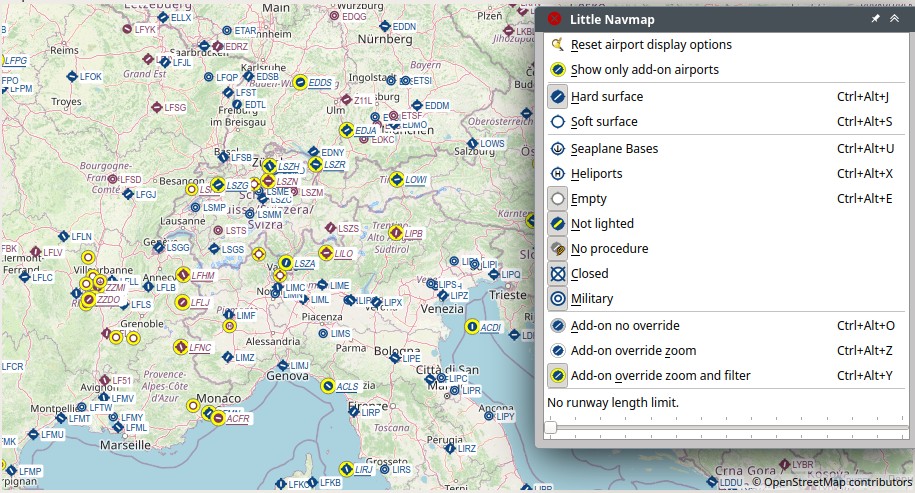Toggle the Empty airports icon

click(558, 198)
